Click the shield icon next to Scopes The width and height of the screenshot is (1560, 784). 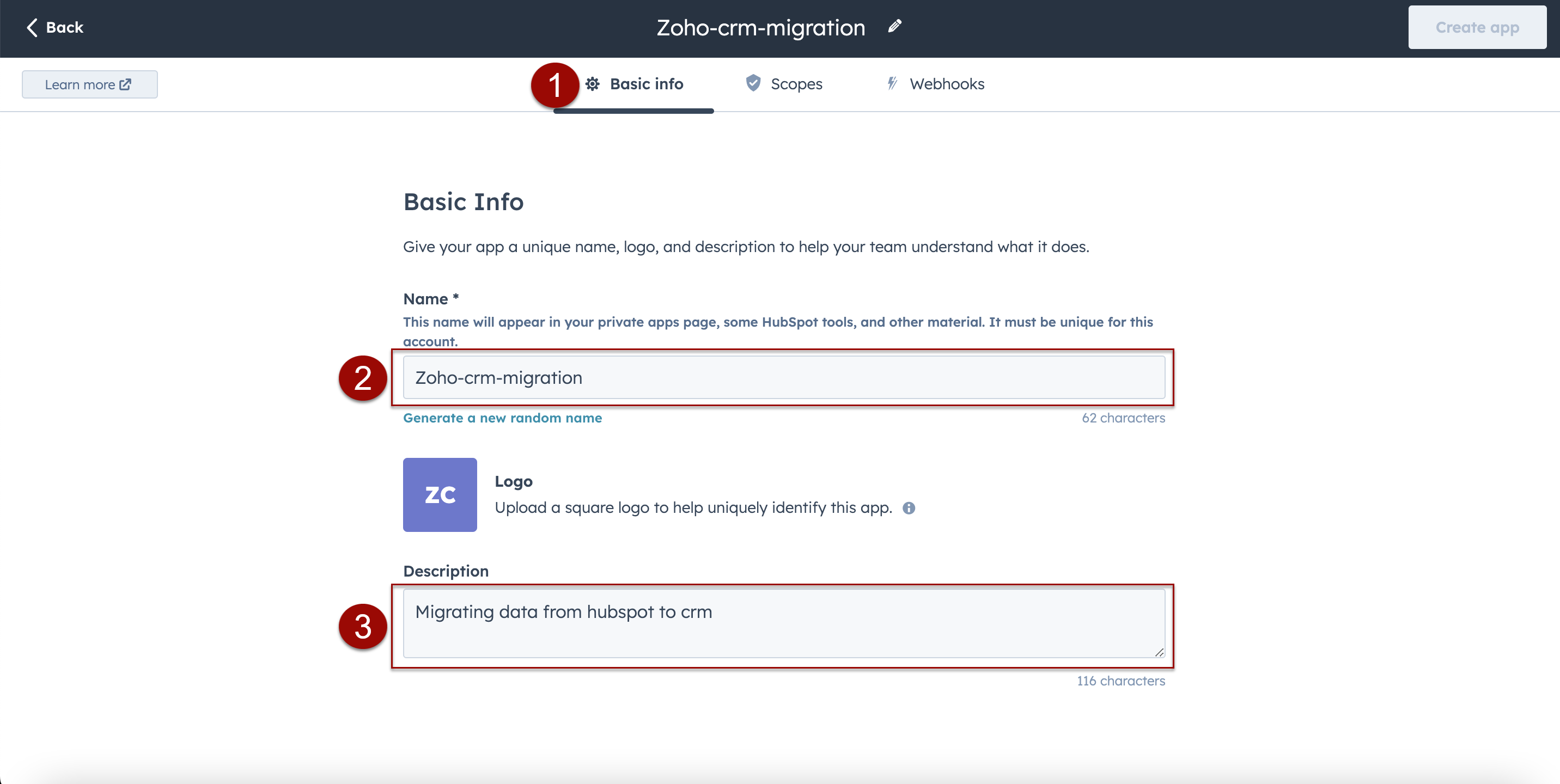click(x=753, y=83)
